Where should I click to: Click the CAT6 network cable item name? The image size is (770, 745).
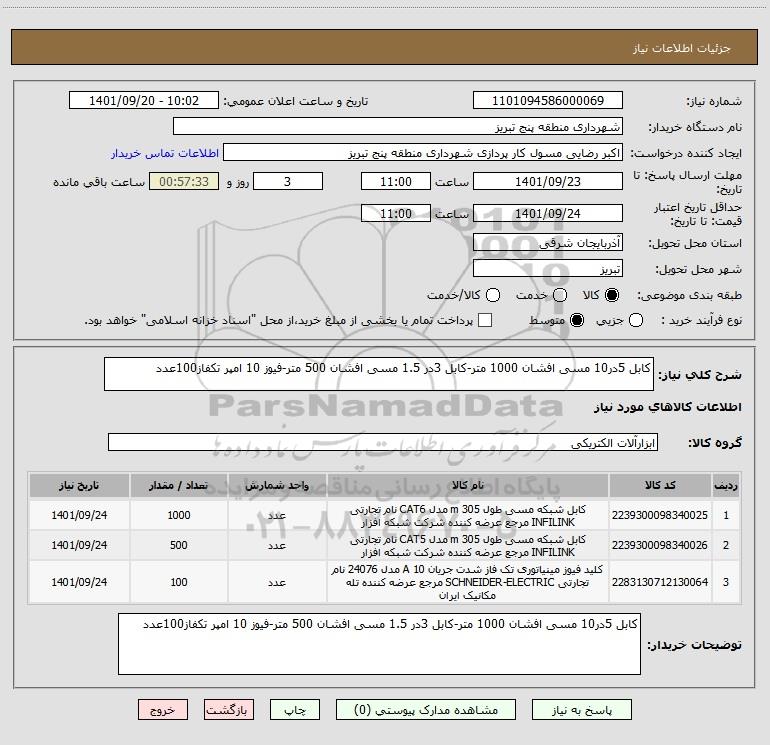click(468, 516)
